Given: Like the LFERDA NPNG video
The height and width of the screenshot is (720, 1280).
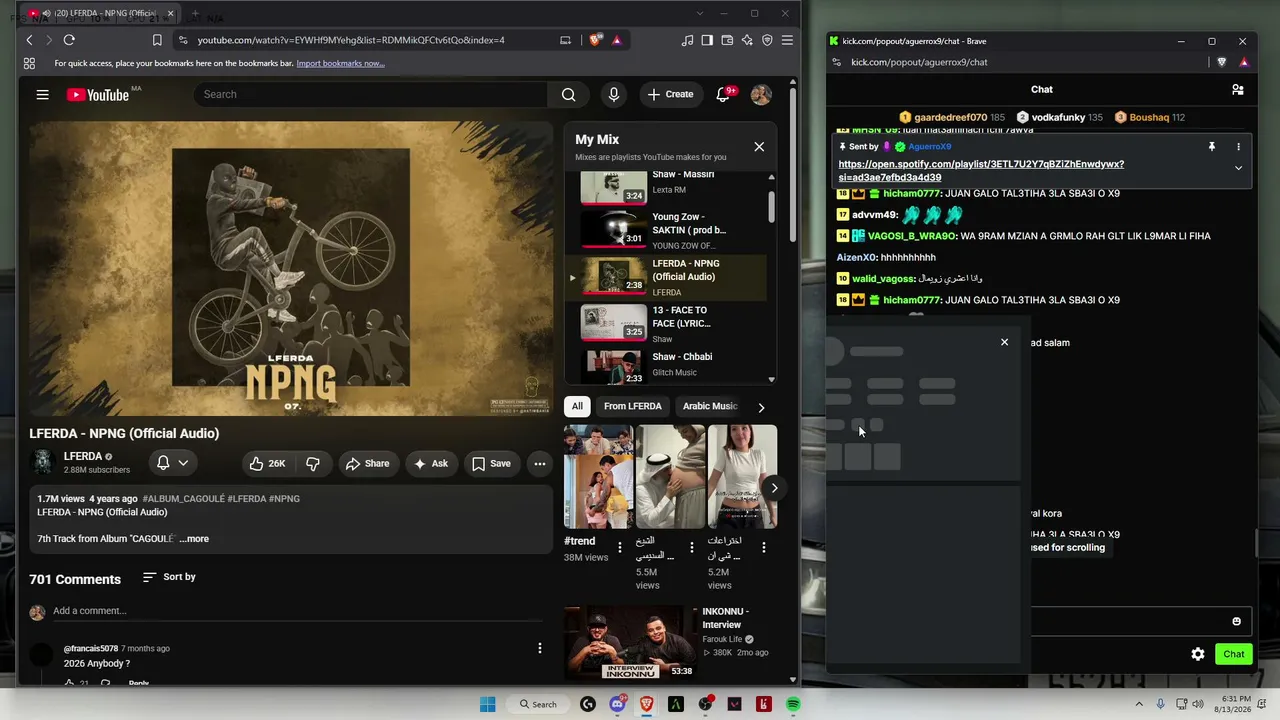Looking at the screenshot, I should coord(267,463).
